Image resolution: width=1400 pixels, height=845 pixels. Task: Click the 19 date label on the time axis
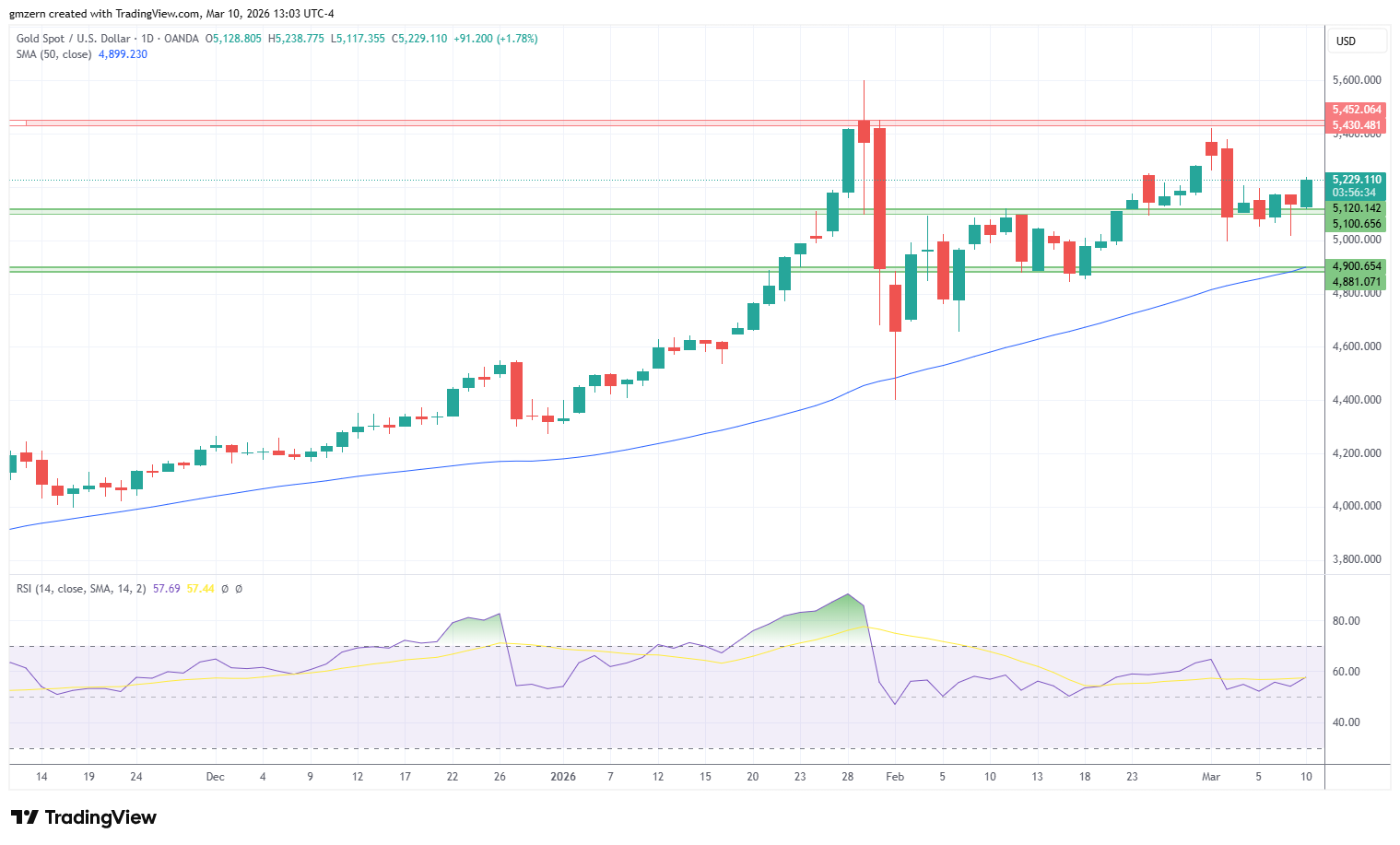coord(89,777)
